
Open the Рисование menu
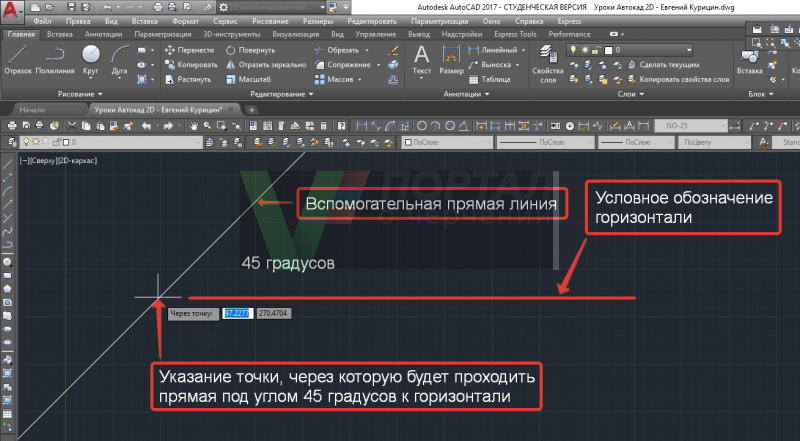[270, 21]
